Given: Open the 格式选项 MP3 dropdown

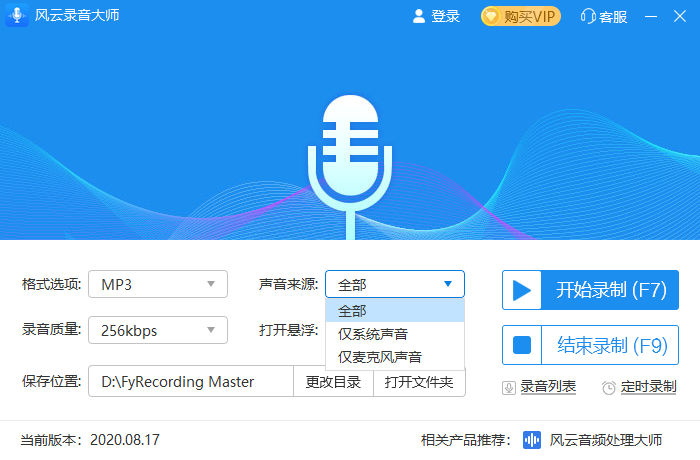Looking at the screenshot, I should point(158,284).
